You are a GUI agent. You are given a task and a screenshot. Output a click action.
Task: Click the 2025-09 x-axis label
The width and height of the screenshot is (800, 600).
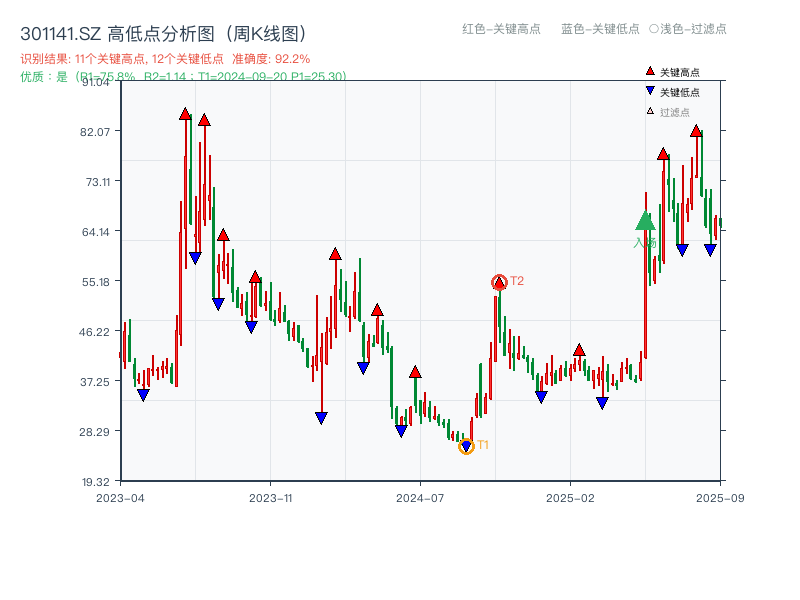point(719,496)
